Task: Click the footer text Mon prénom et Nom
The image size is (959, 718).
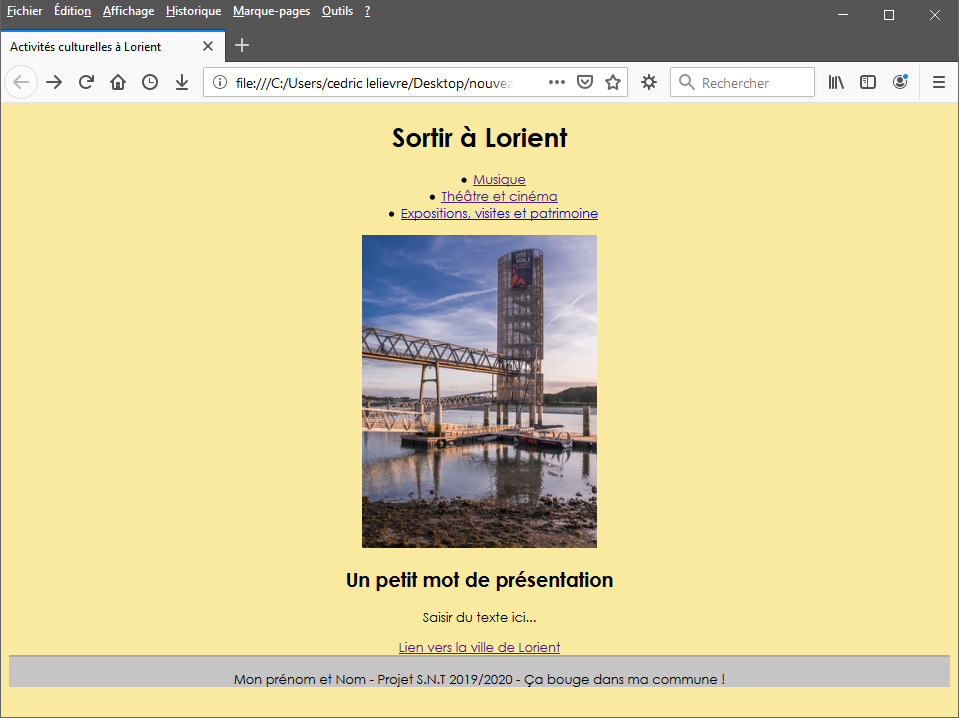Action: [480, 679]
